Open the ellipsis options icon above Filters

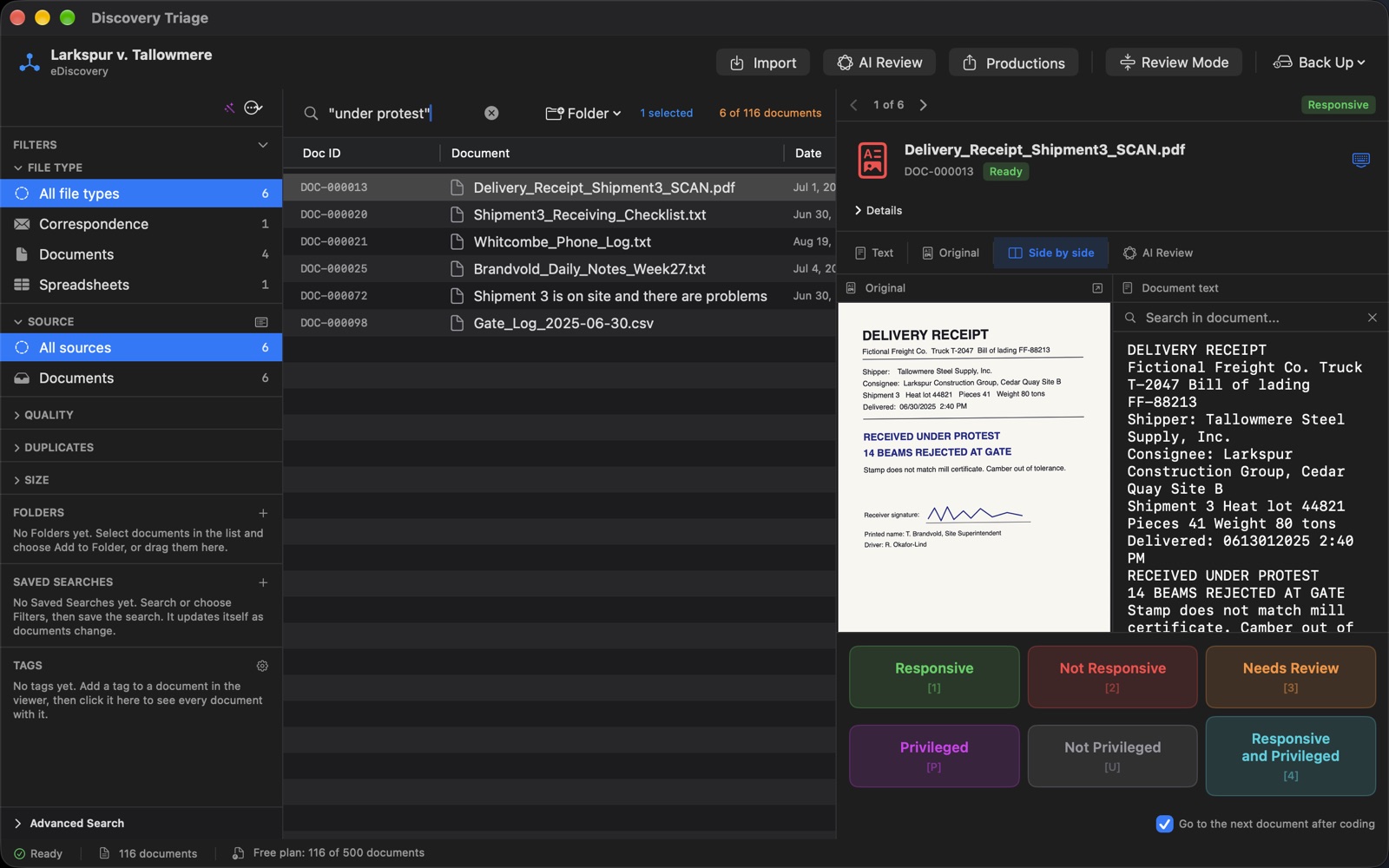coord(253,108)
